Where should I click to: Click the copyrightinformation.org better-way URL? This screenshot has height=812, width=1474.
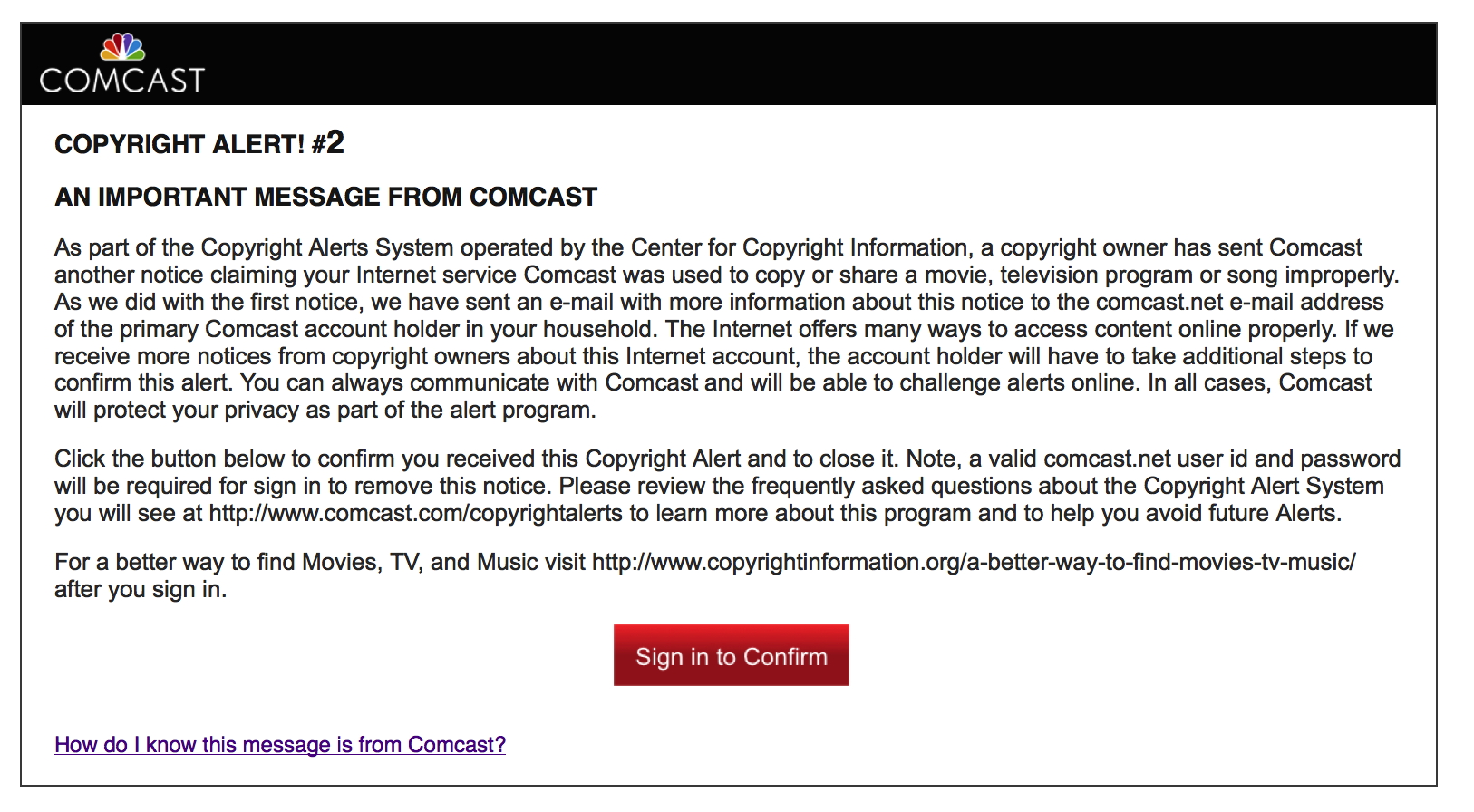coord(974,562)
